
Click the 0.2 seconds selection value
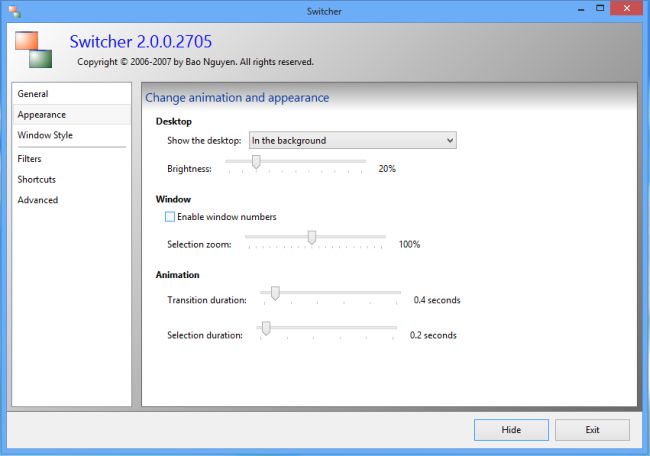pyautogui.click(x=433, y=335)
